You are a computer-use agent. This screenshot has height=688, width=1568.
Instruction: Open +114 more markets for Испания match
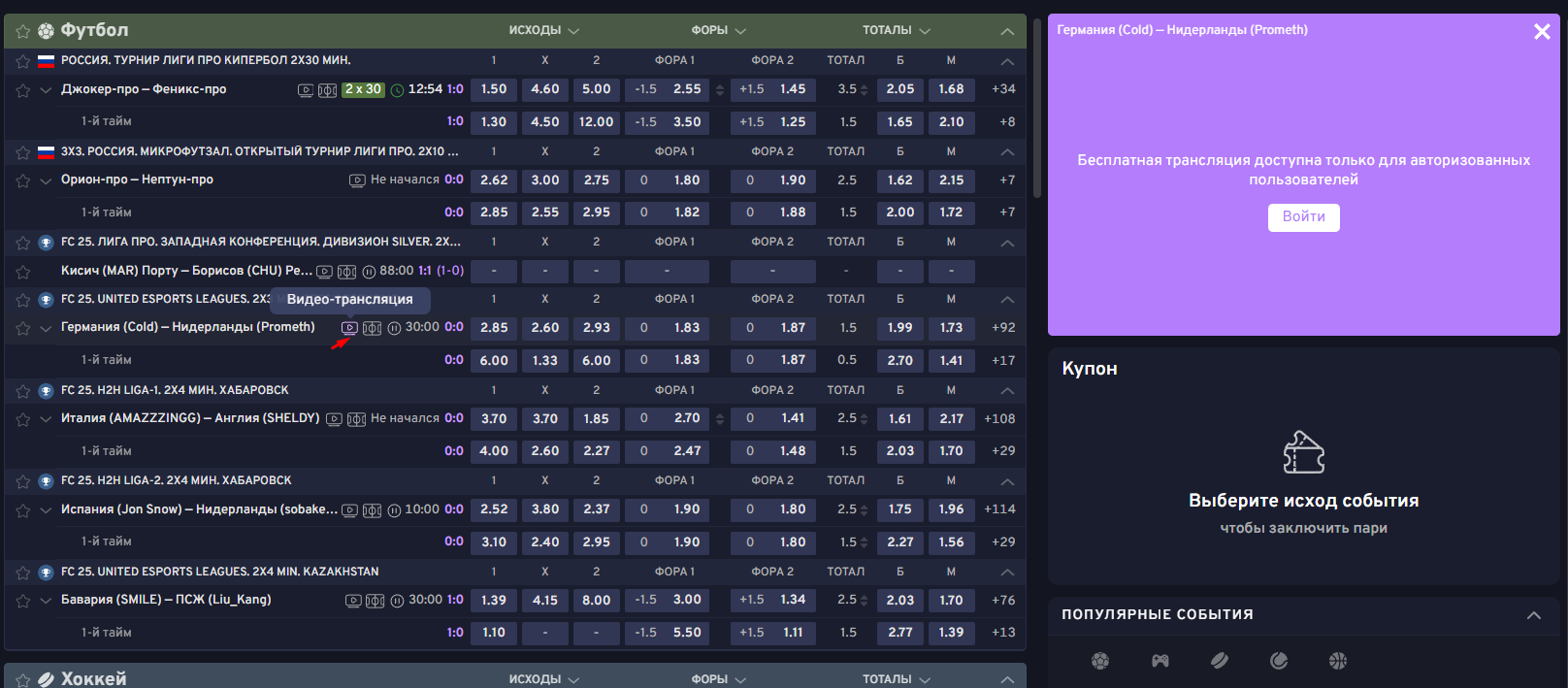[999, 509]
